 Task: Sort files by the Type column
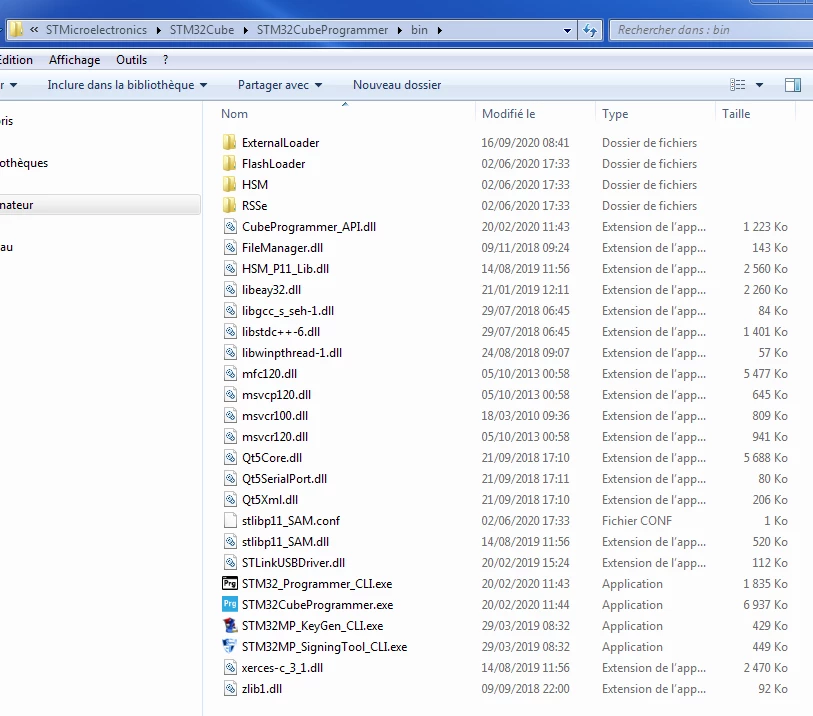(615, 114)
